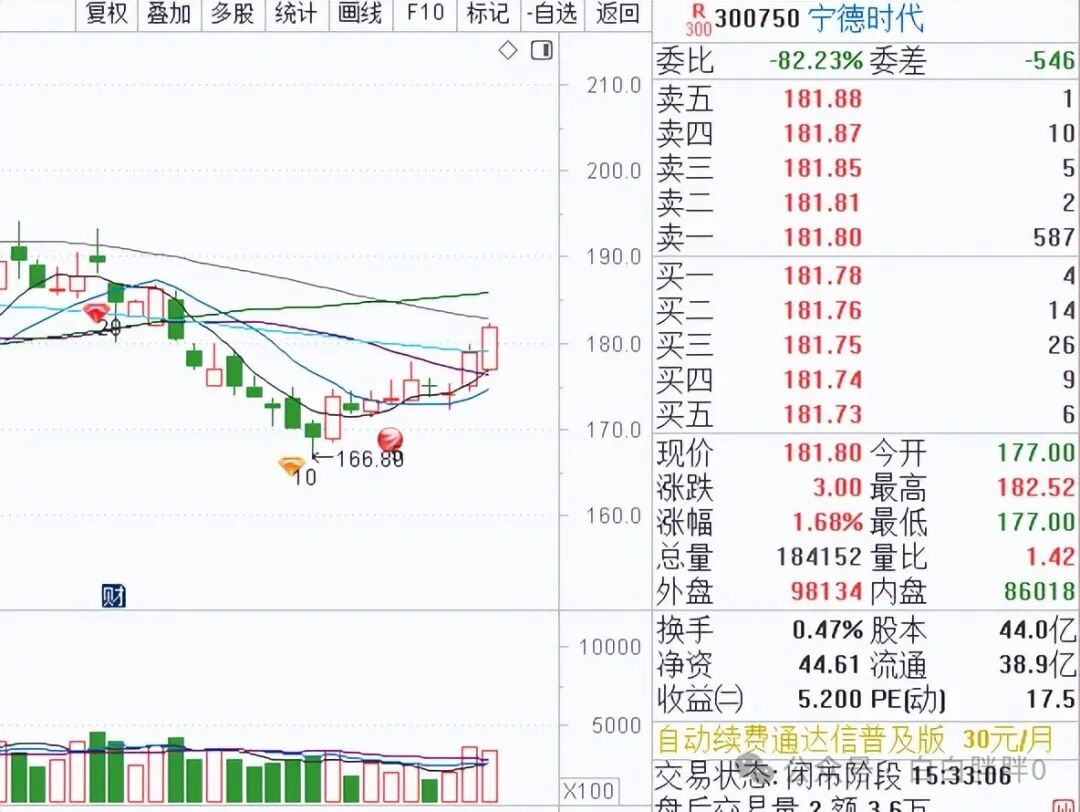Screen dimensions: 1080x812
Task: Open the 叠加 overlay option
Action: 169,13
